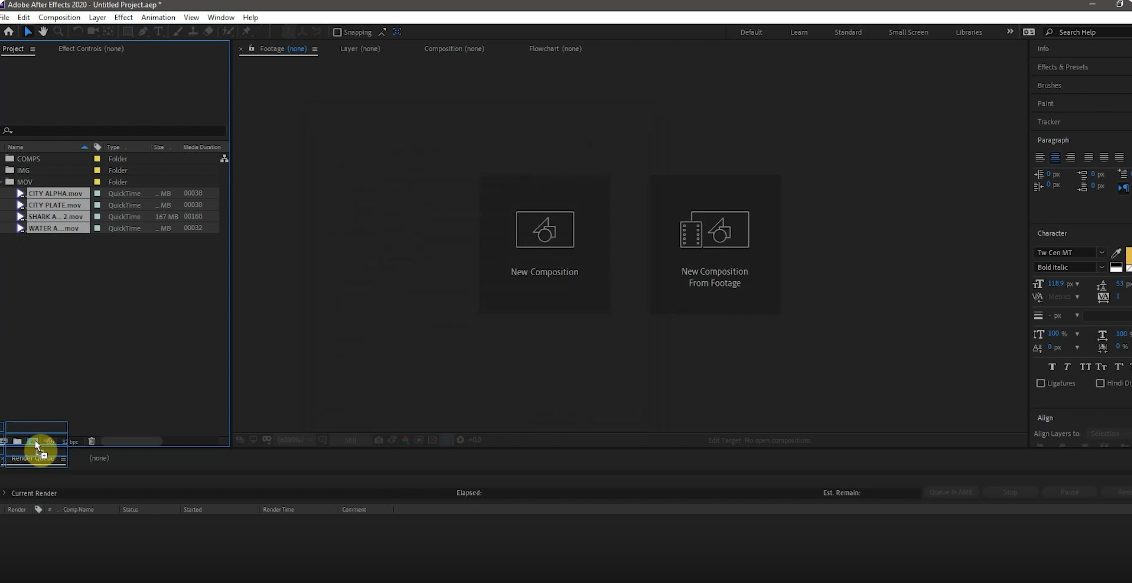Toggle the lock on Footage panel
This screenshot has height=583, width=1132.
[251, 48]
